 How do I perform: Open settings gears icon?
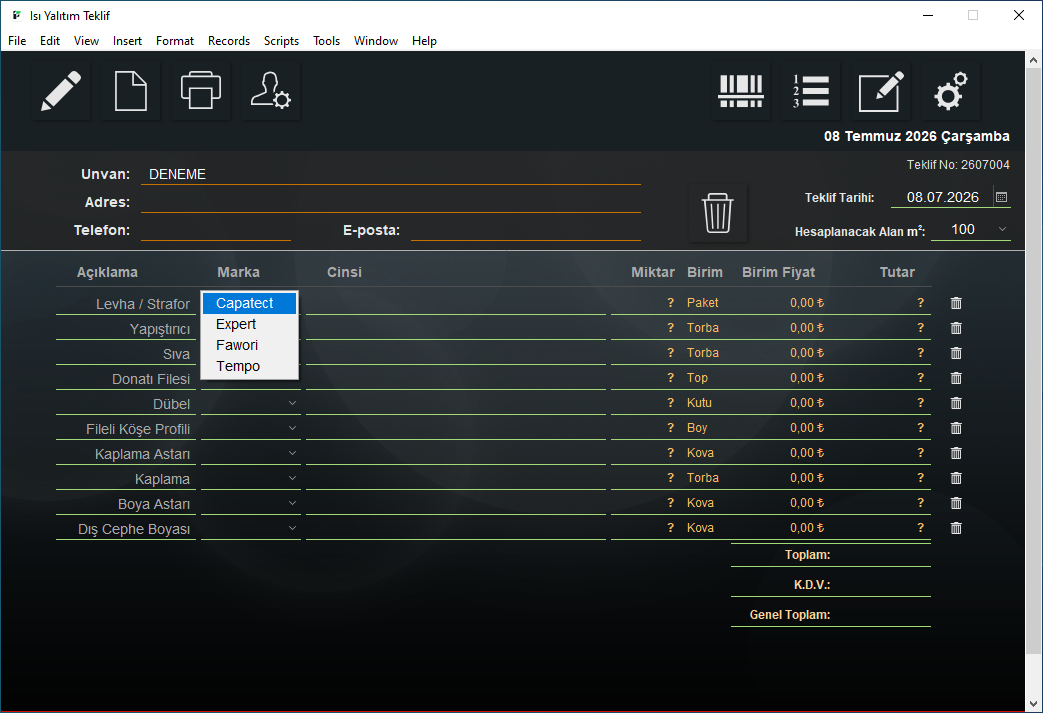click(951, 91)
